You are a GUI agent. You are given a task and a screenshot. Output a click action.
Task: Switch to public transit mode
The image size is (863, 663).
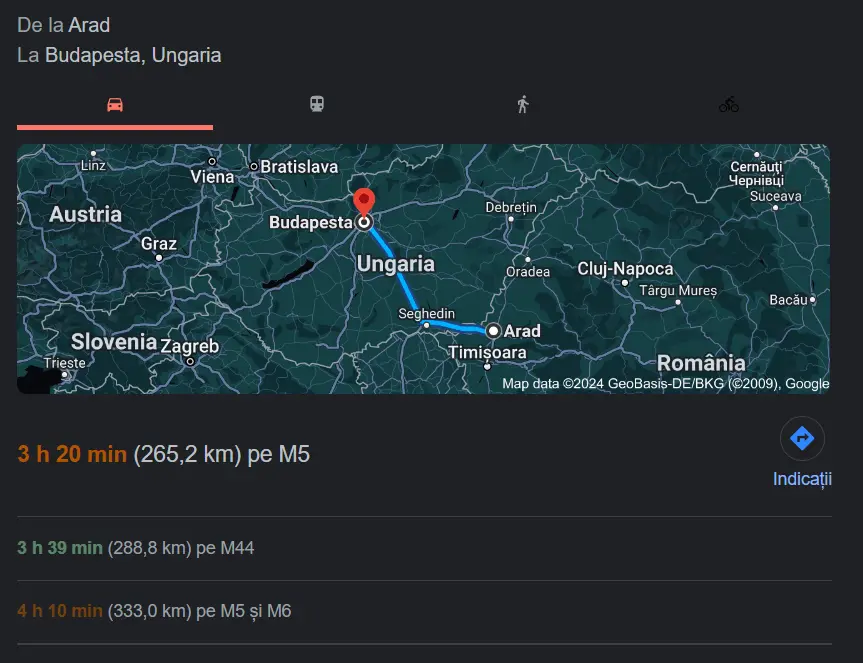(317, 104)
